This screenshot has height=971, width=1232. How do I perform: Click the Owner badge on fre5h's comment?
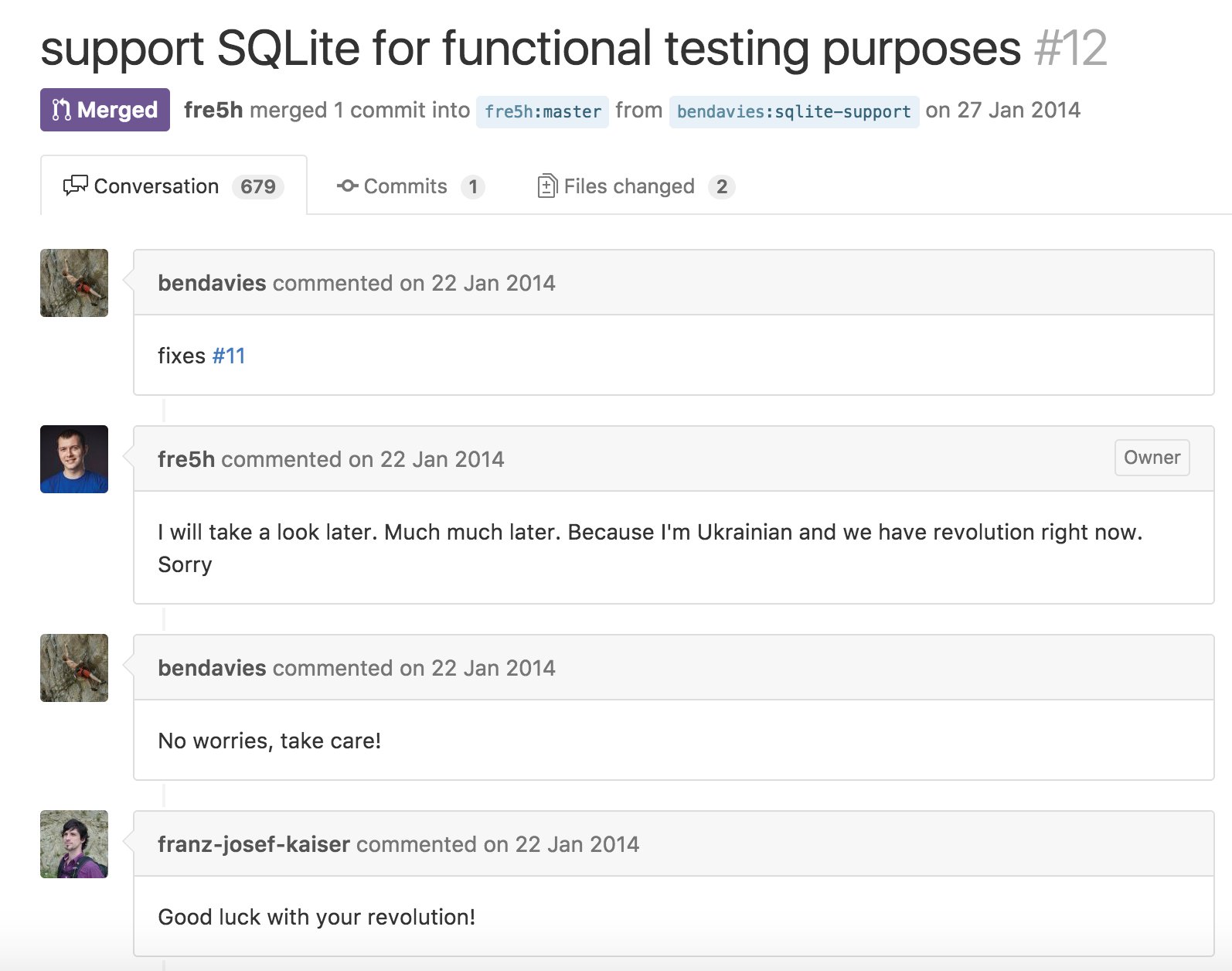point(1152,458)
